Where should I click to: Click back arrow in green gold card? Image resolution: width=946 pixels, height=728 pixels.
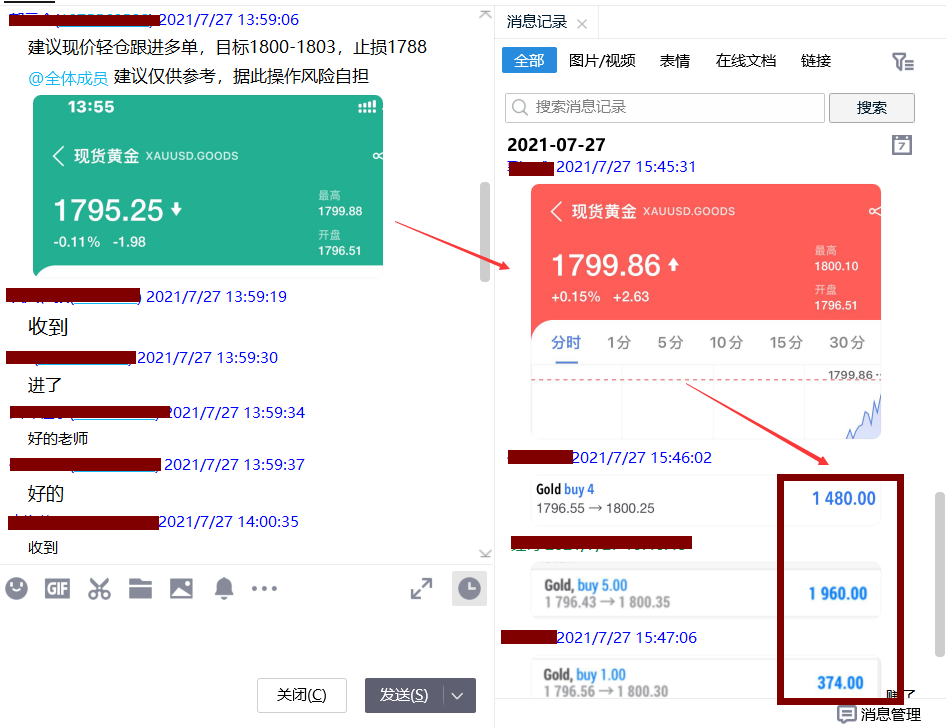tap(59, 156)
